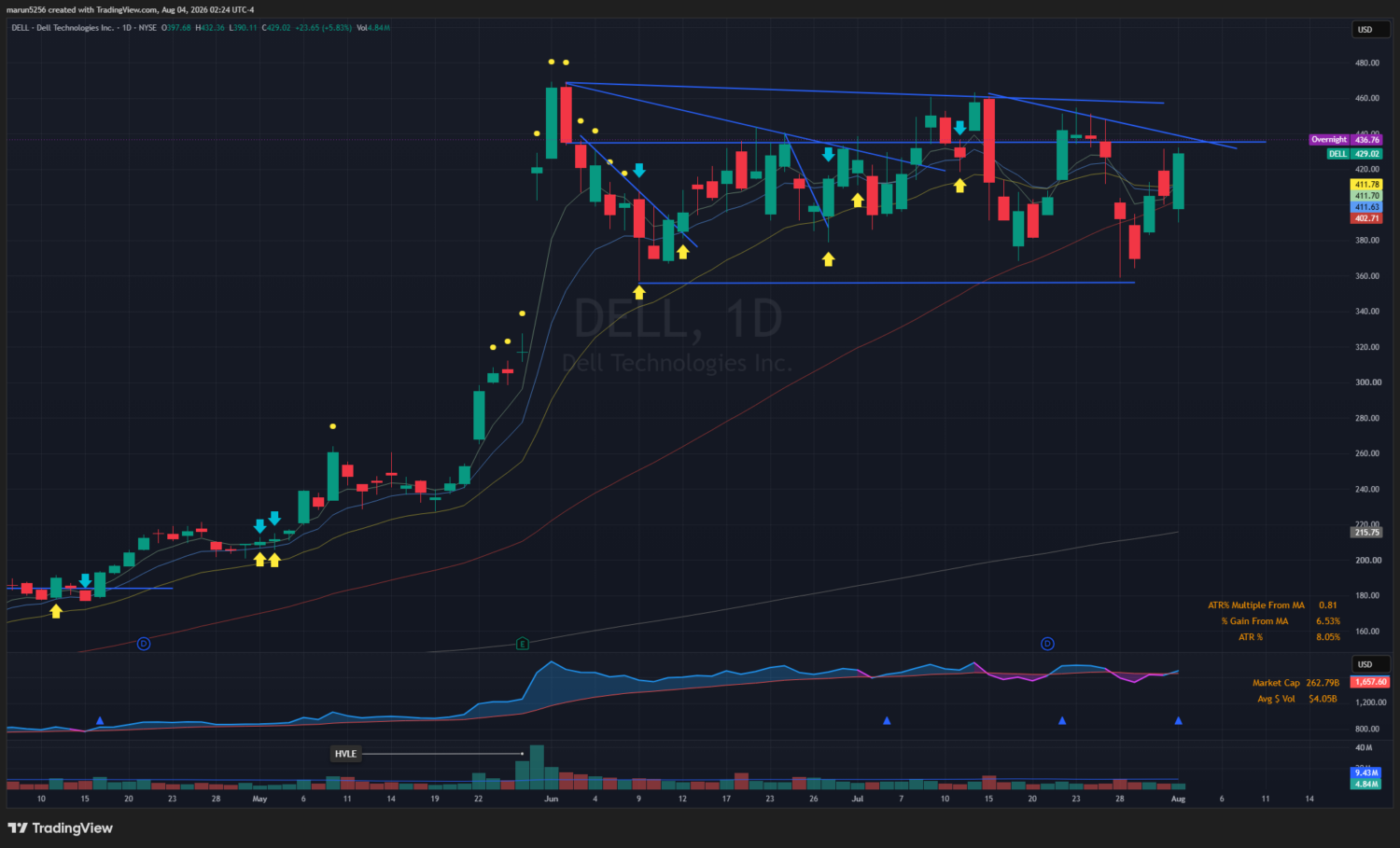The image size is (1400, 848).
Task: Select the HVLE volume label
Action: click(345, 754)
